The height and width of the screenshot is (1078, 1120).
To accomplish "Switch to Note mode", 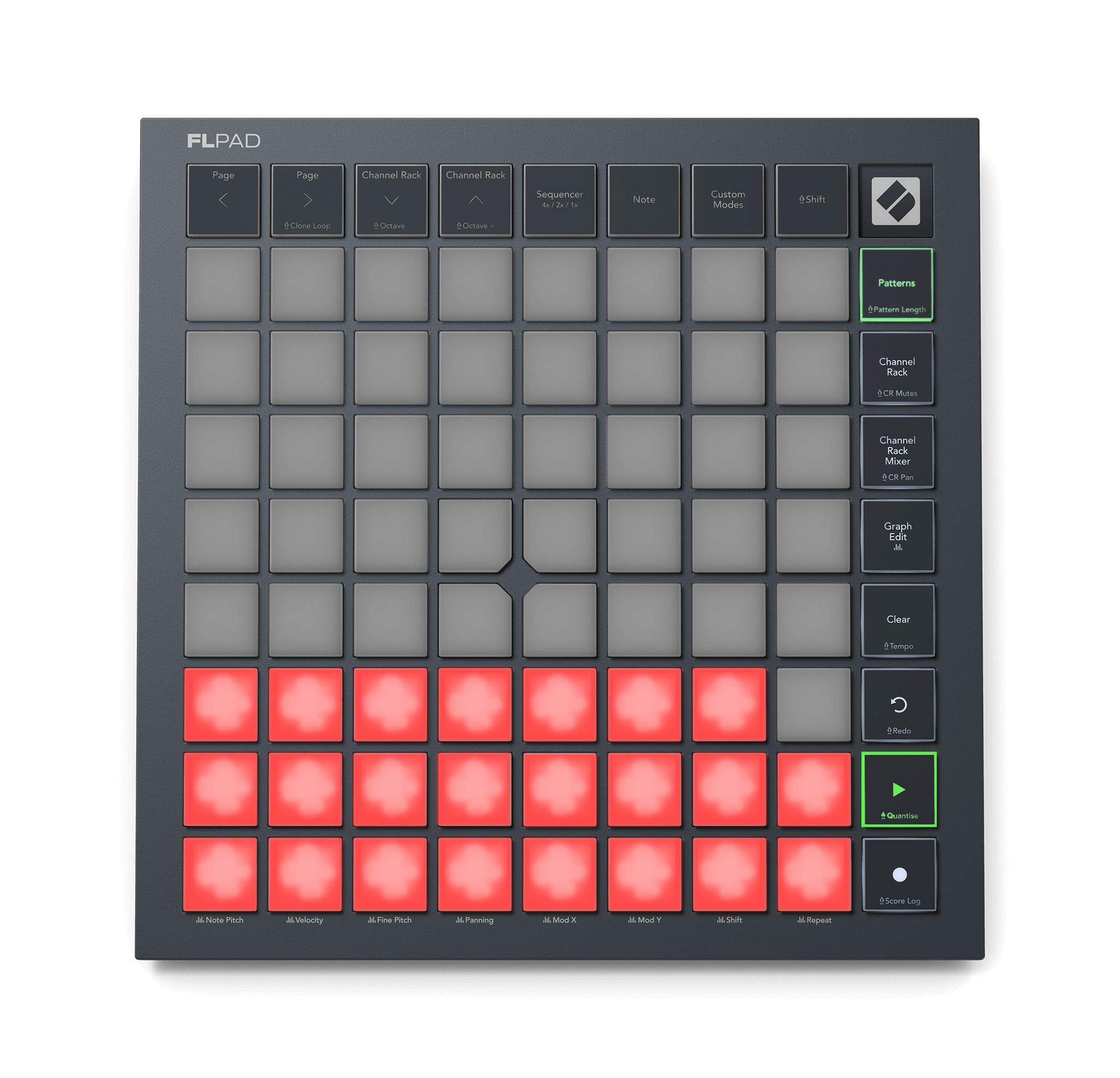I will coord(644,201).
